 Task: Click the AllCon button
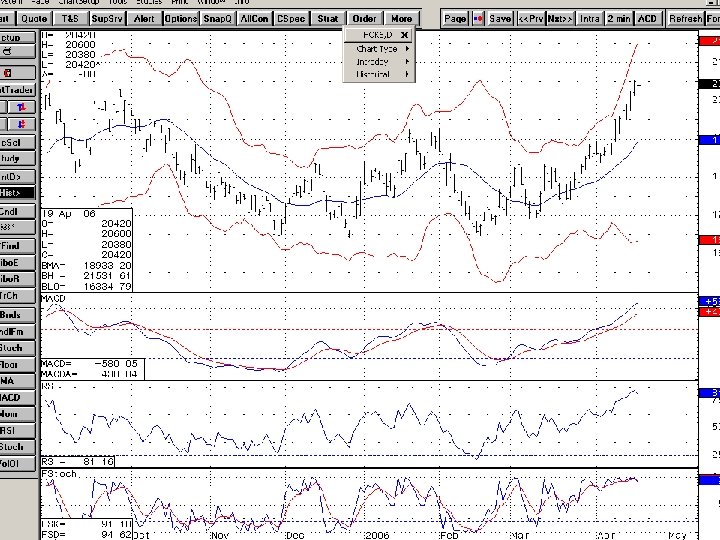coord(254,19)
